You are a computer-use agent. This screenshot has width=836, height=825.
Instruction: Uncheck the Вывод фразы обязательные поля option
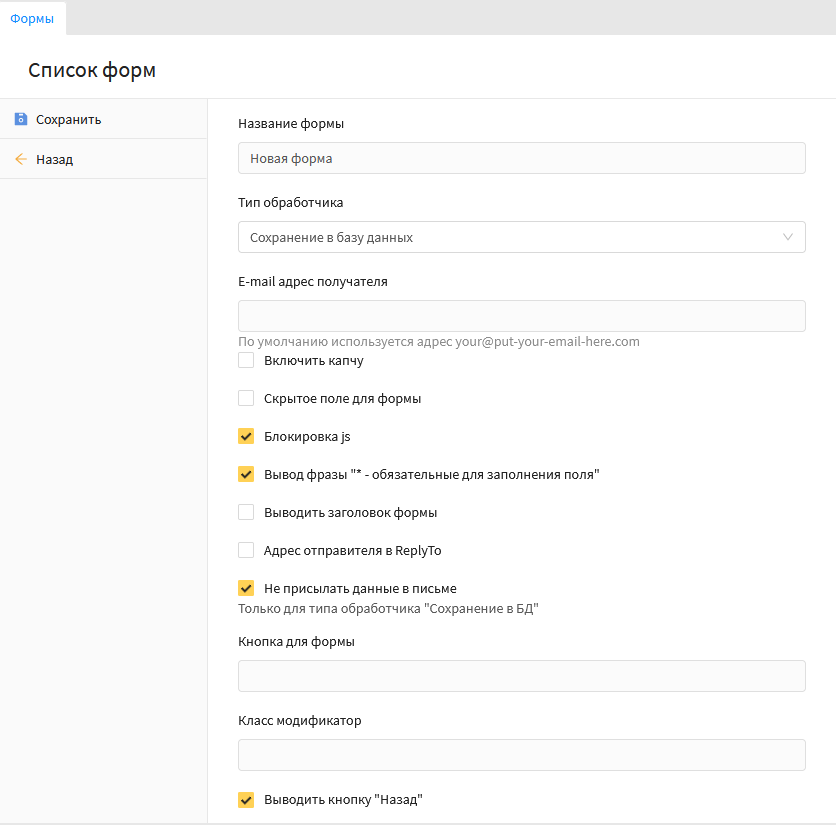coord(246,474)
